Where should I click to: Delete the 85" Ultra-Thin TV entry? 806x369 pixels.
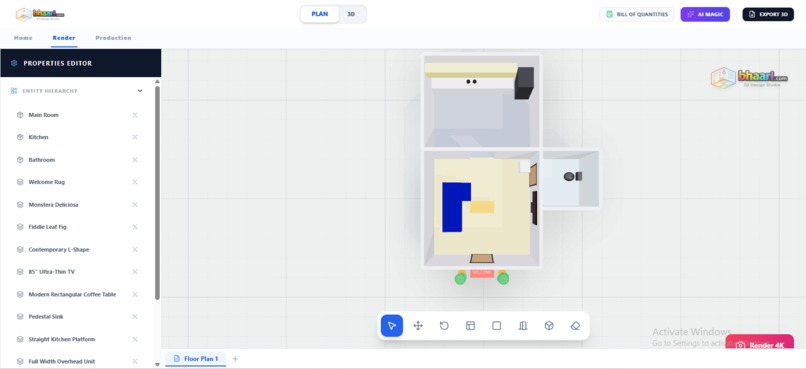135,272
